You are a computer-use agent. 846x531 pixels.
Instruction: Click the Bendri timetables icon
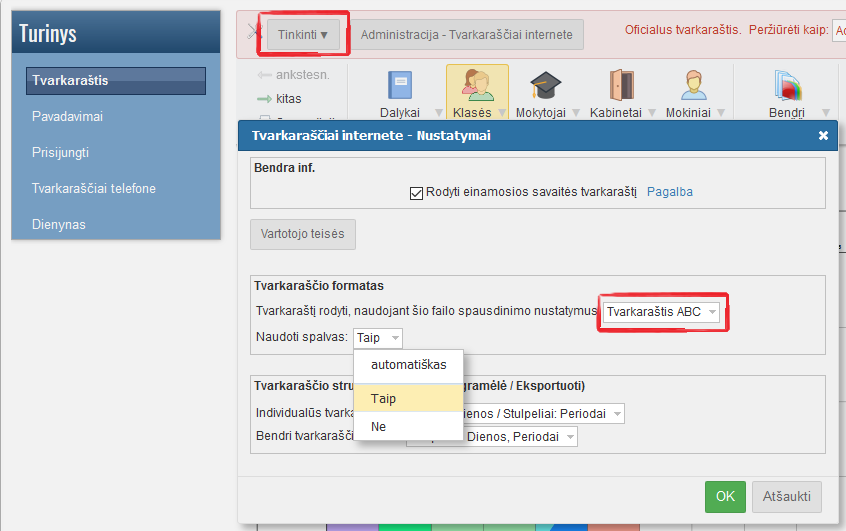click(785, 86)
